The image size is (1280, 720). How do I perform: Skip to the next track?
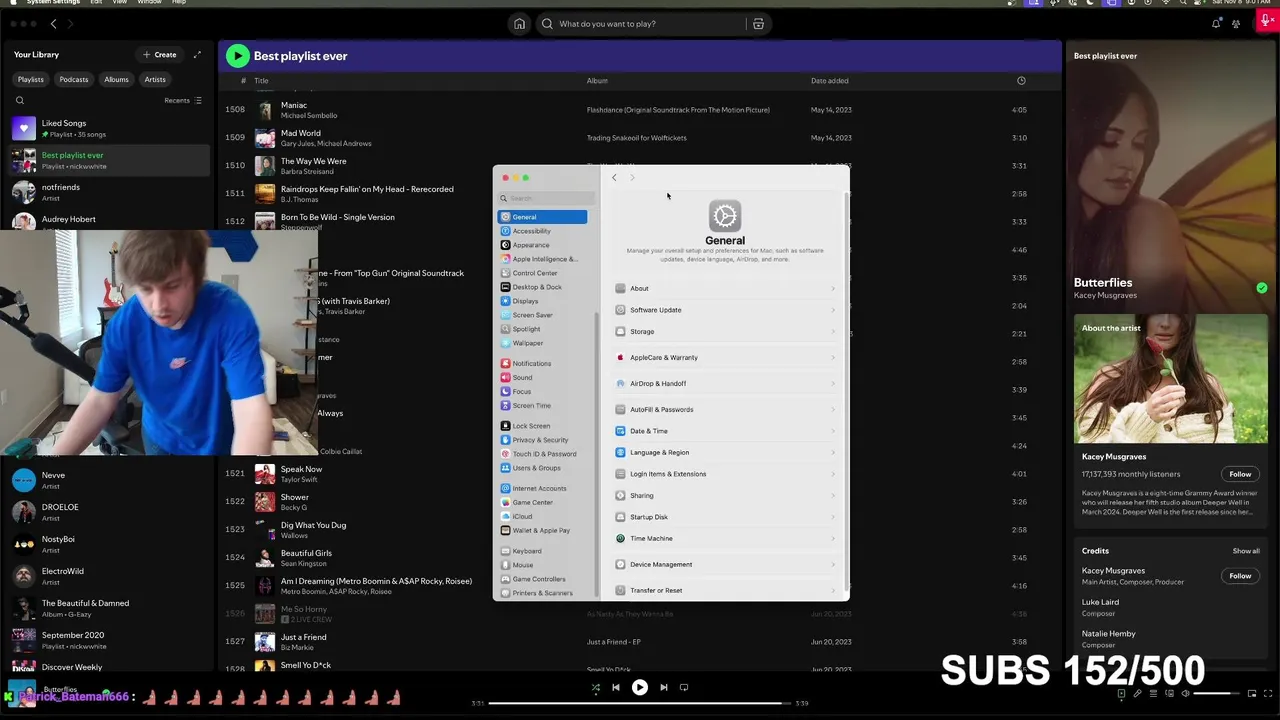(x=664, y=688)
